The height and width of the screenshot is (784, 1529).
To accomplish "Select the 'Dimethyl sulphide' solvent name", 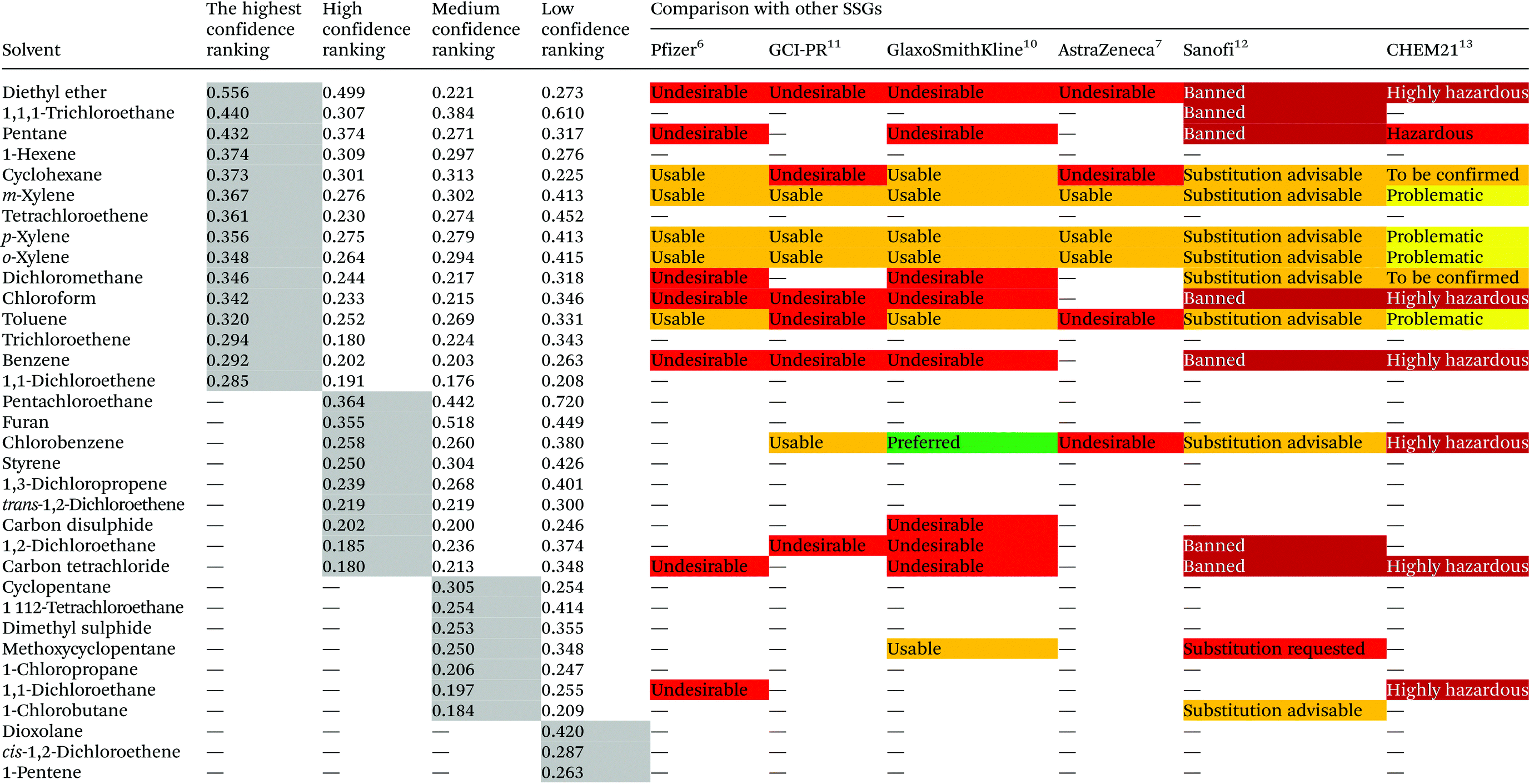I will point(77,628).
